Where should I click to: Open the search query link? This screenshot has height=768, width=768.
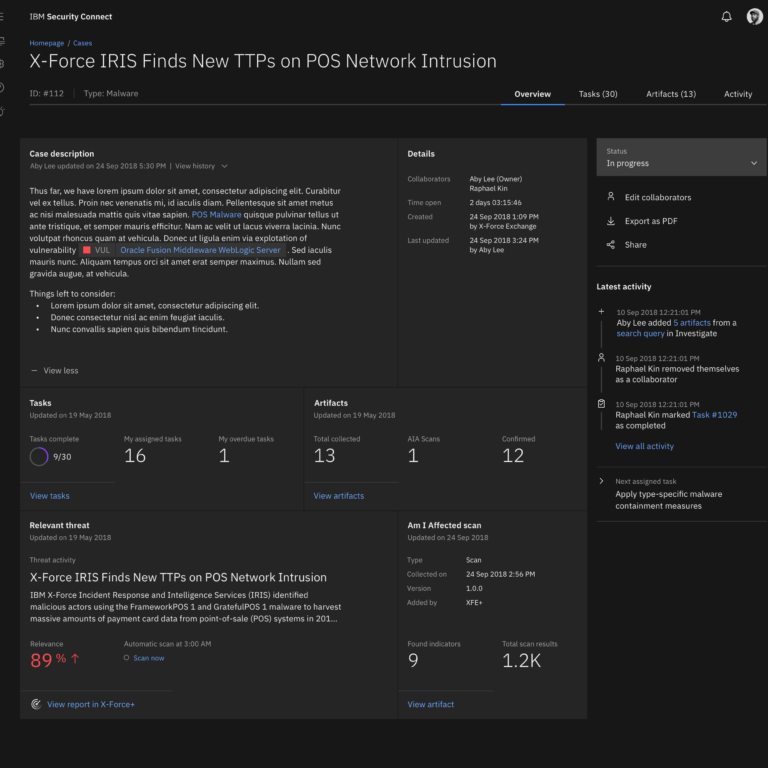point(640,334)
